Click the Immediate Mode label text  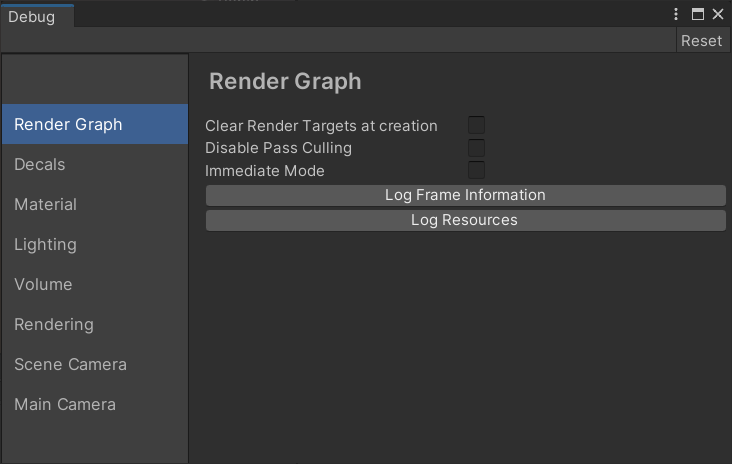click(265, 171)
